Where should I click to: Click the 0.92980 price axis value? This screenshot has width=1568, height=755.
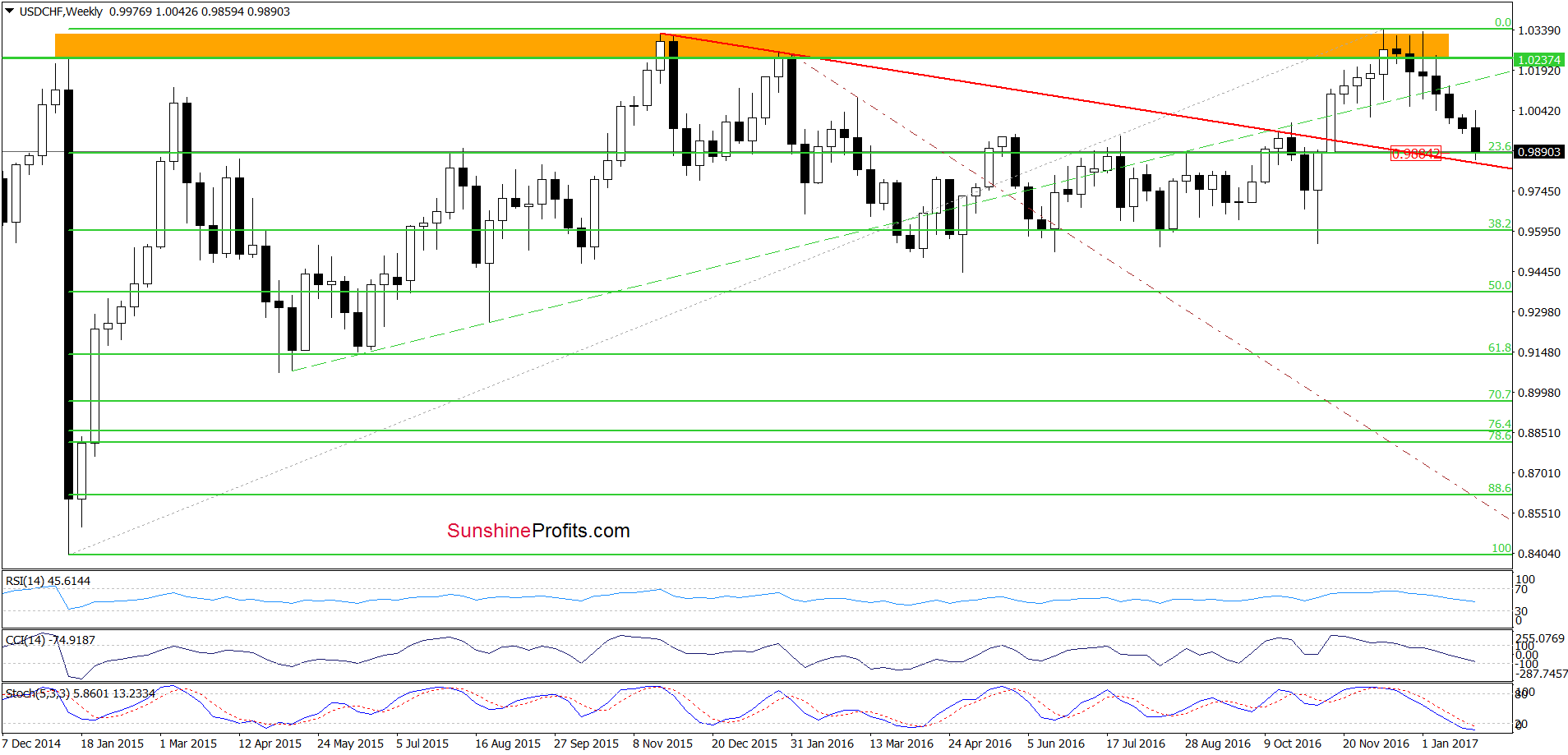click(1539, 312)
